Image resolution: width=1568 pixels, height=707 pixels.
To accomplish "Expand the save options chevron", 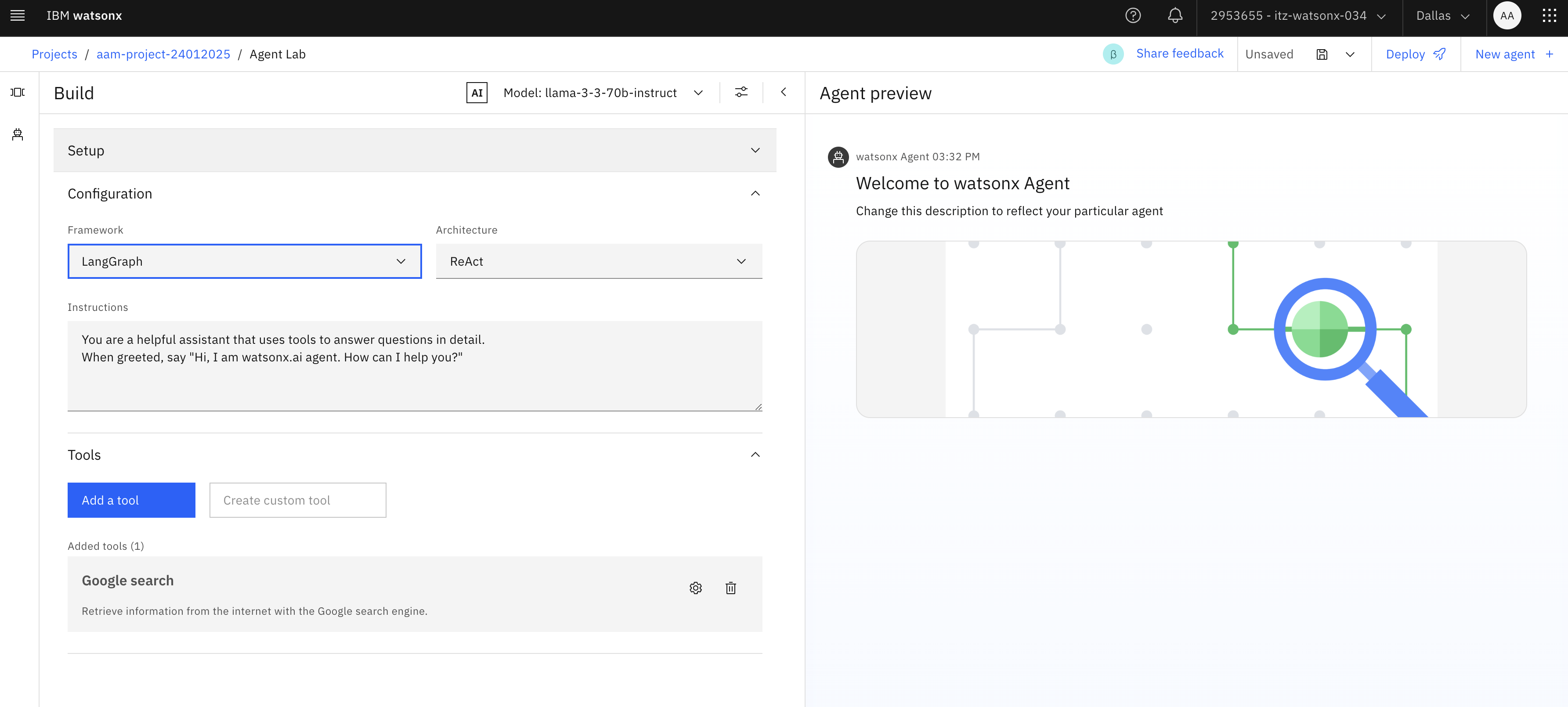I will tap(1350, 55).
